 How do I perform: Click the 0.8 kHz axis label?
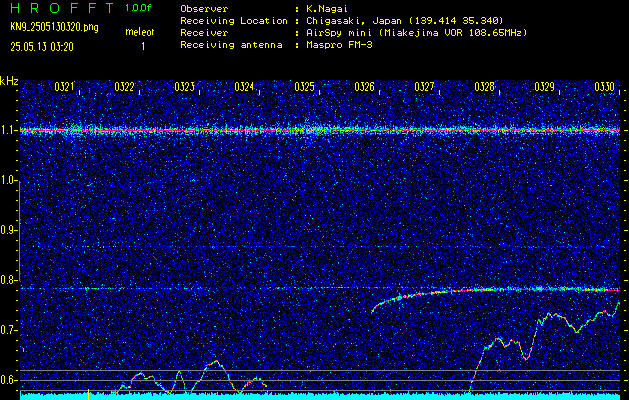coord(7,280)
